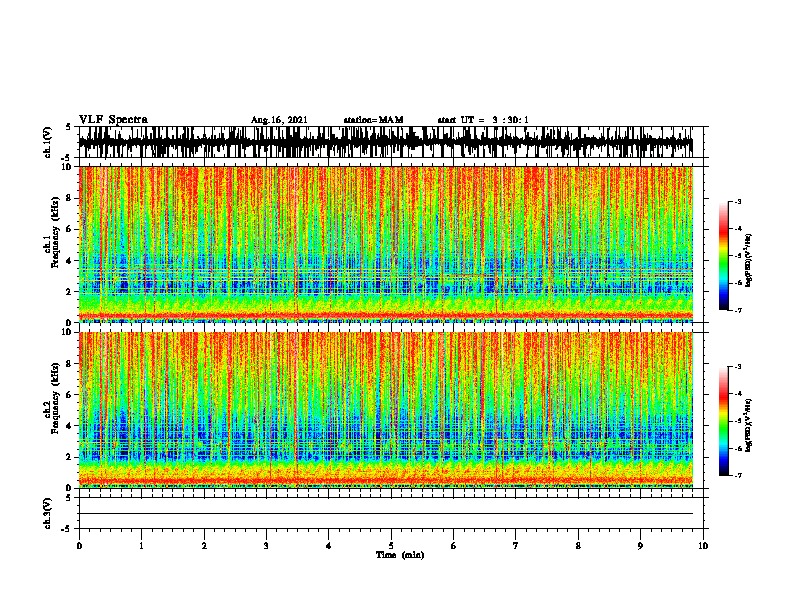Click the "10" kHz tick on ch.2 frequency axis
The image size is (792, 612).
coord(68,332)
